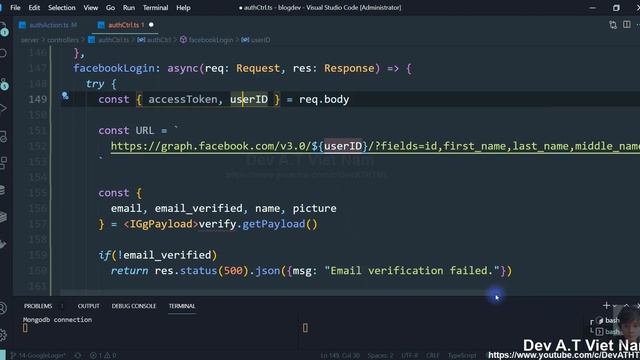The image size is (640, 360).
Task: Open the Run menu
Action: (x=129, y=8)
